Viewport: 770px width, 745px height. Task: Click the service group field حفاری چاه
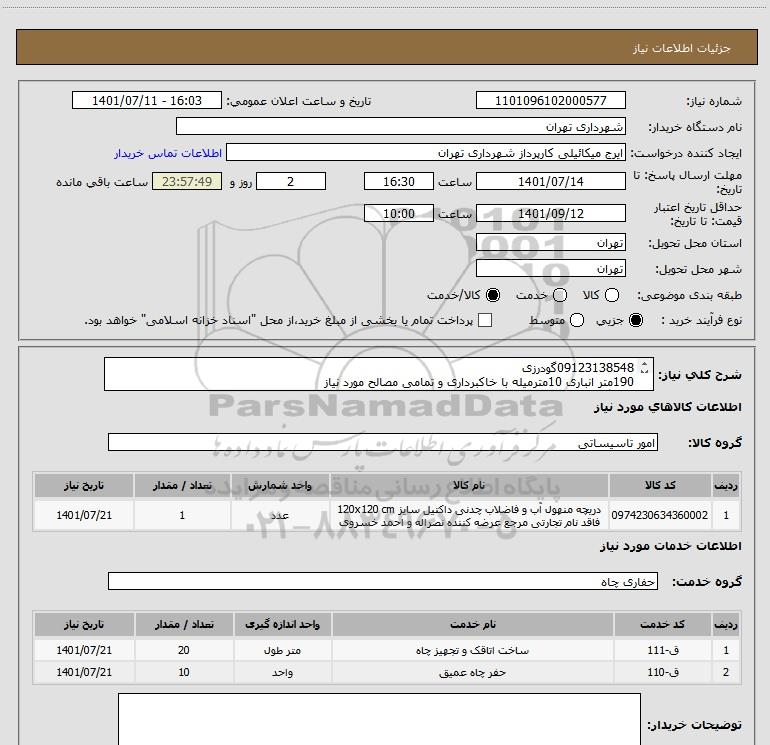pyautogui.click(x=383, y=581)
